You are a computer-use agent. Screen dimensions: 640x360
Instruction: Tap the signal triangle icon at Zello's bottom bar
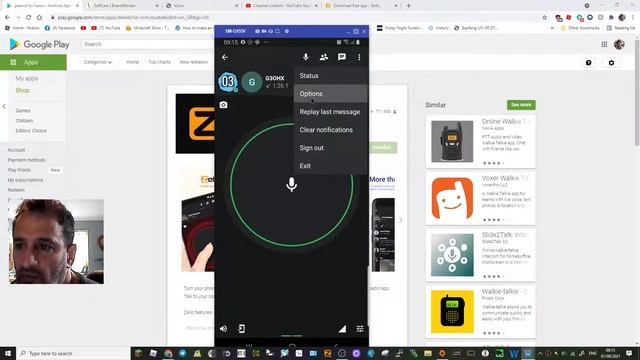342,329
